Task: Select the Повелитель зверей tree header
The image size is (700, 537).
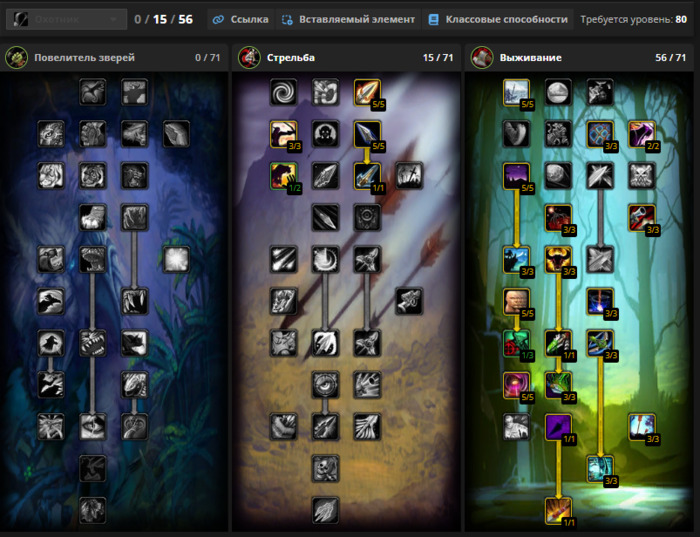Action: [x=114, y=58]
